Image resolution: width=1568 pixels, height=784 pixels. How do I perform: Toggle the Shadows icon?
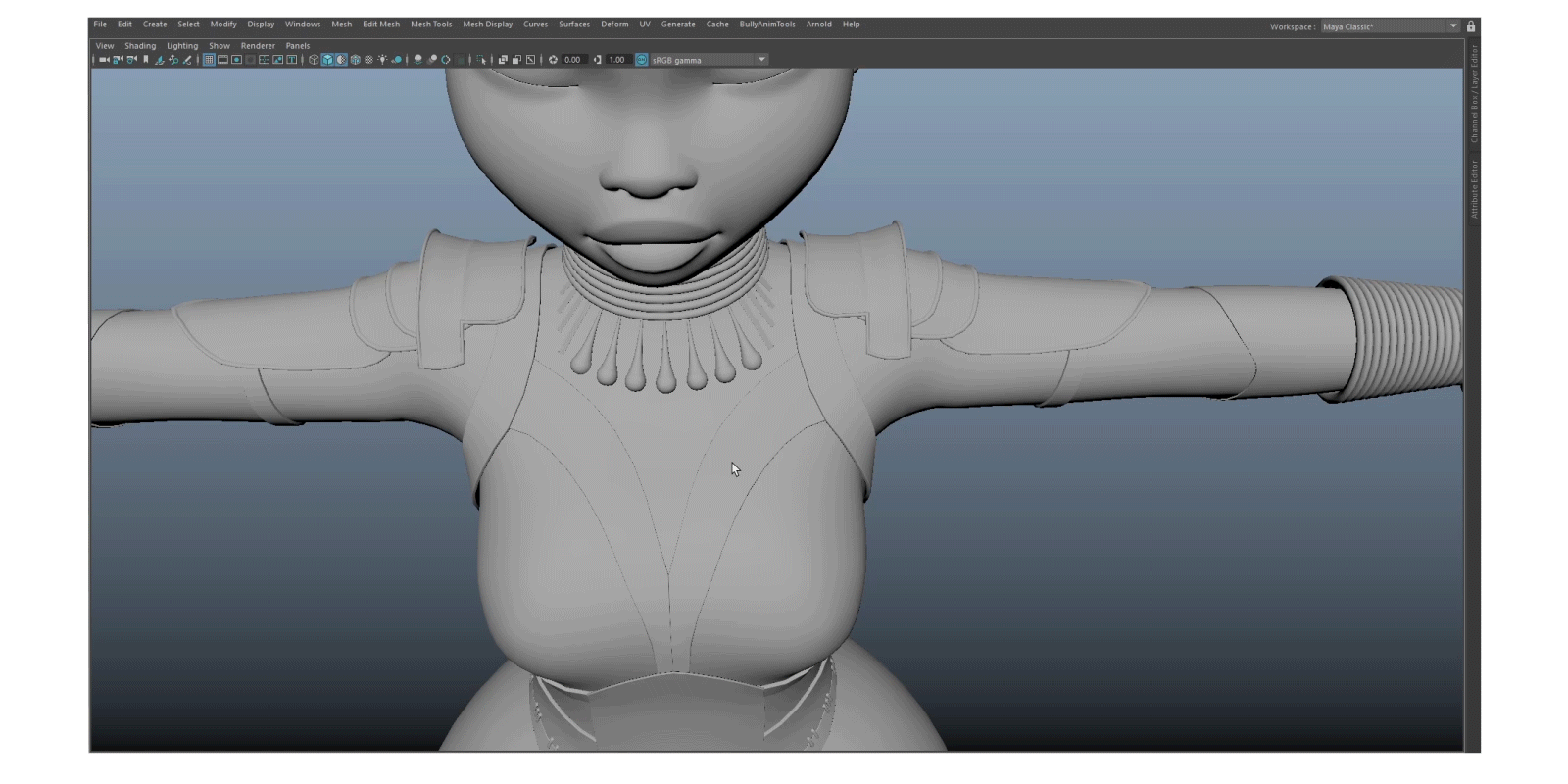(396, 60)
